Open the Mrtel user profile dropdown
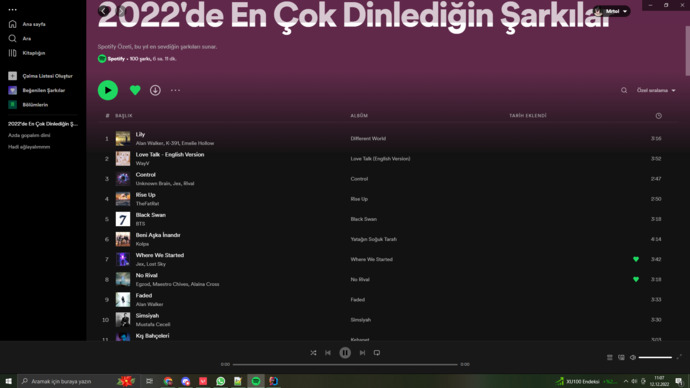Screen dimensions: 690x388 coord(611,11)
